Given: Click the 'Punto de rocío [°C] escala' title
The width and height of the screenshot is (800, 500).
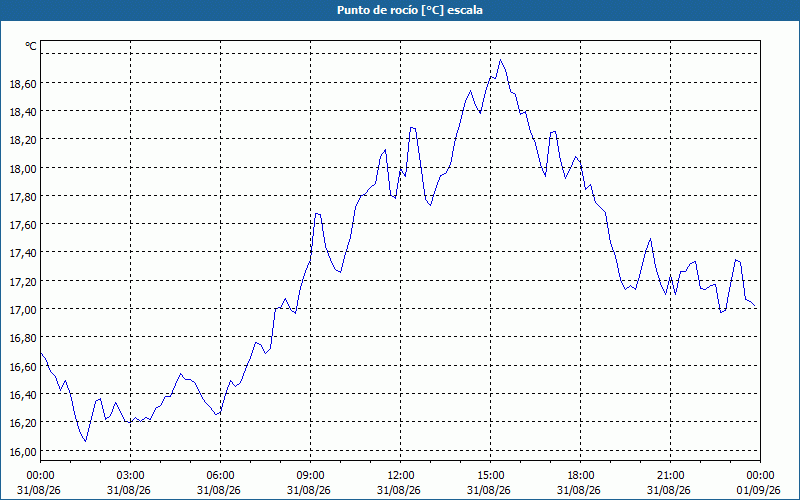Looking at the screenshot, I should pos(410,10).
